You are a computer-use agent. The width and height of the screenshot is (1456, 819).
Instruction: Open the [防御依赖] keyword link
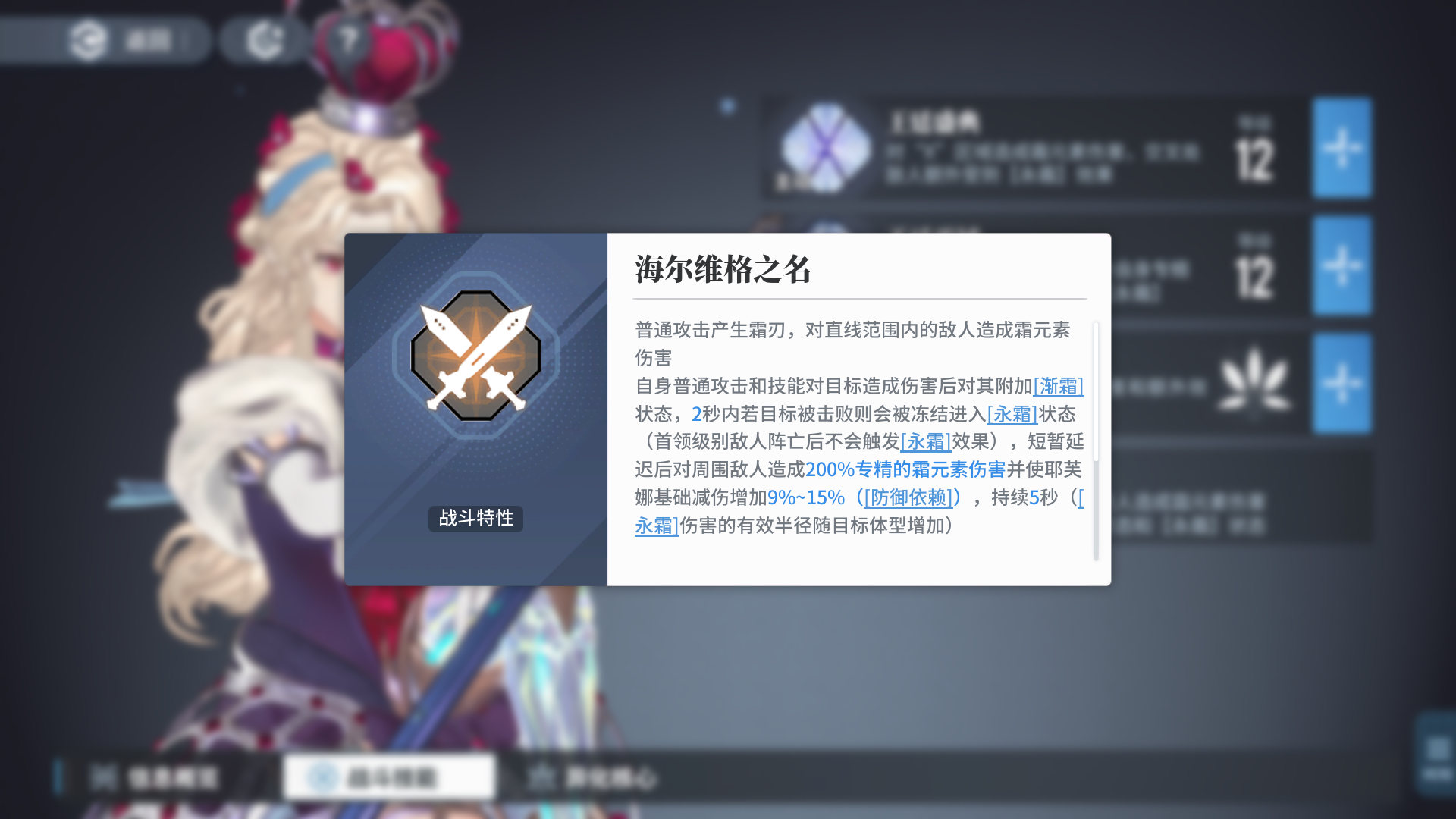click(x=908, y=497)
